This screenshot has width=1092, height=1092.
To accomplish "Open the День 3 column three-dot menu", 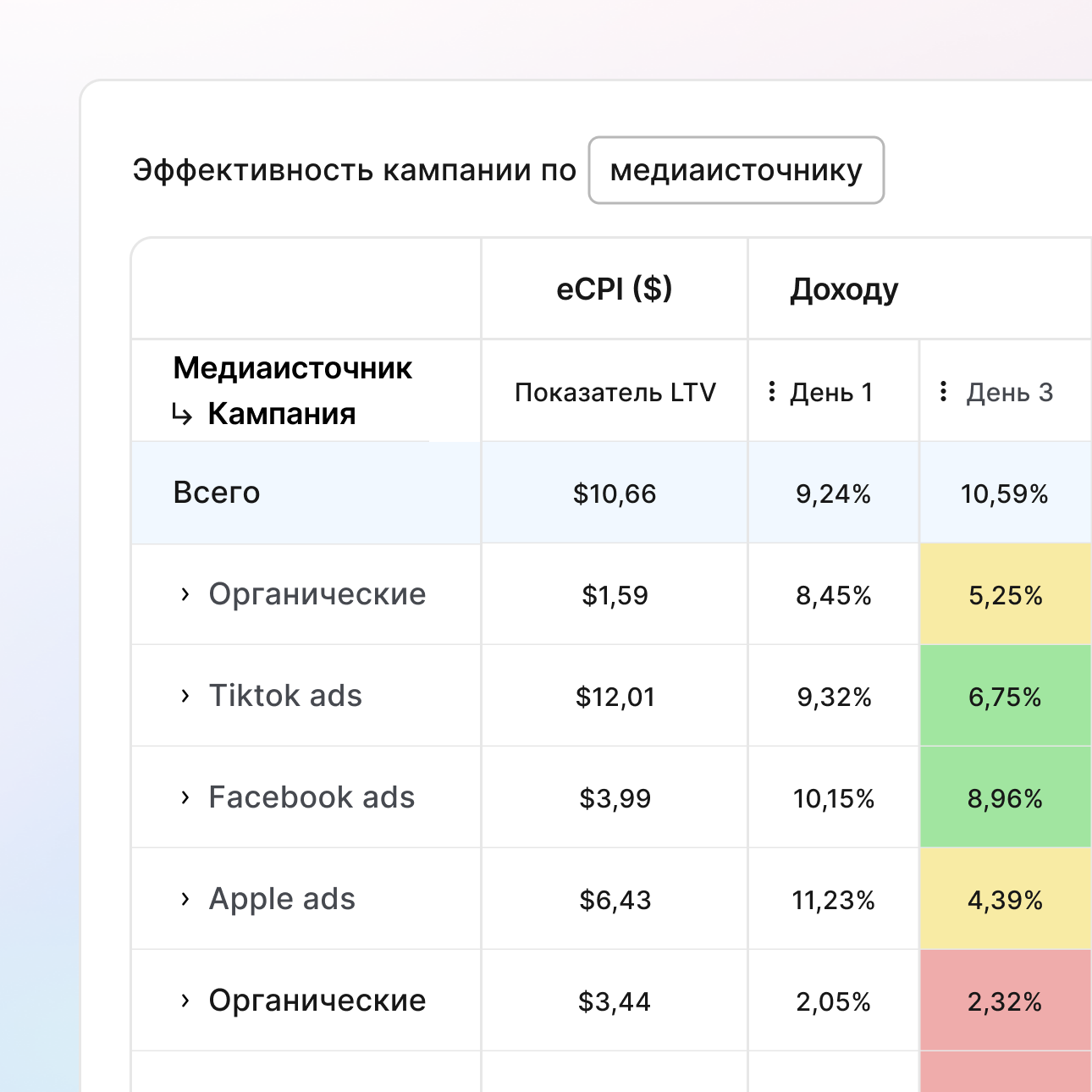I will tap(943, 391).
